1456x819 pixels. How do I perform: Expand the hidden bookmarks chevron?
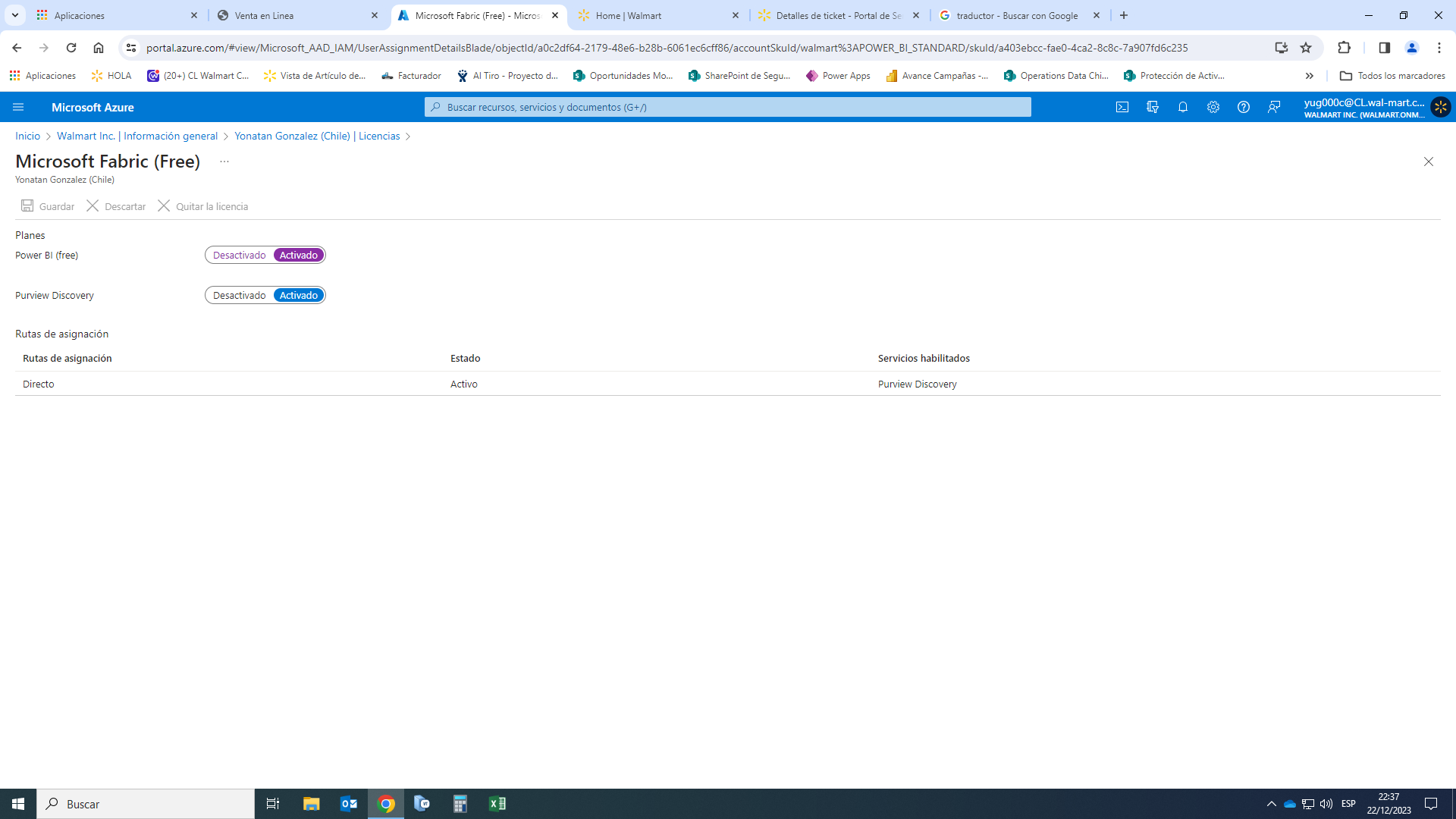(x=1309, y=76)
